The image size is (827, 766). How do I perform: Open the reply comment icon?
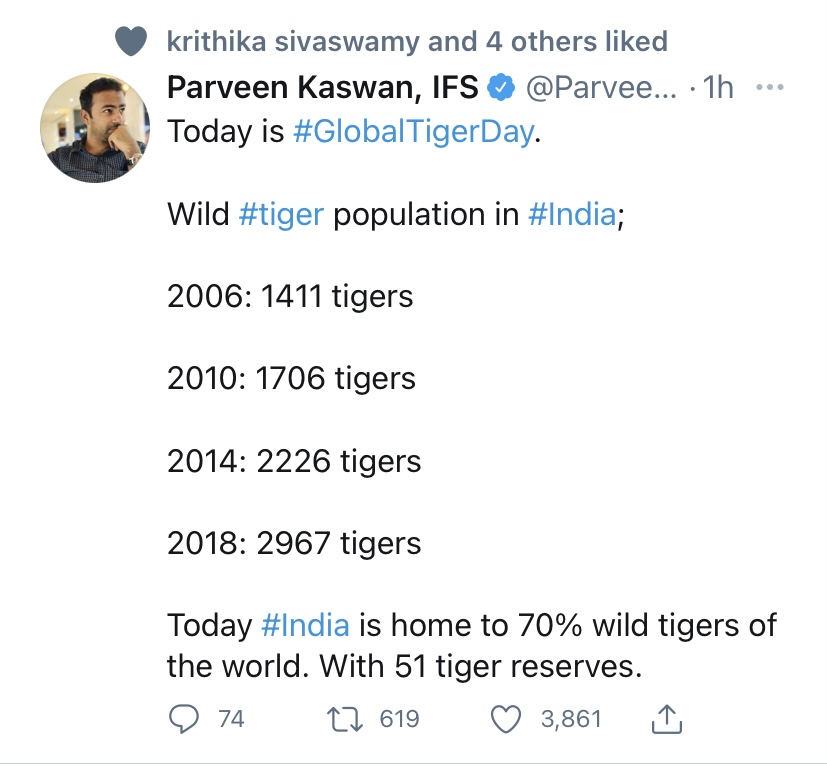[x=184, y=719]
